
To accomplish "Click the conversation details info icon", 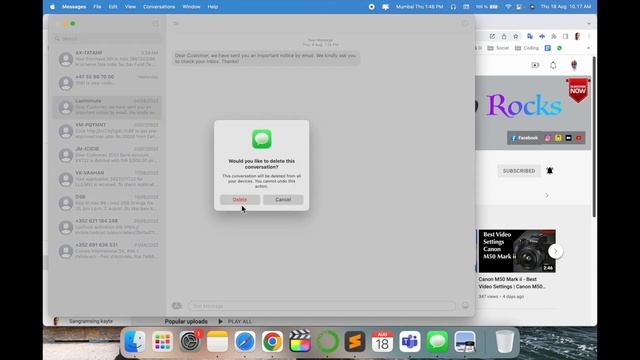I will tap(465, 24).
